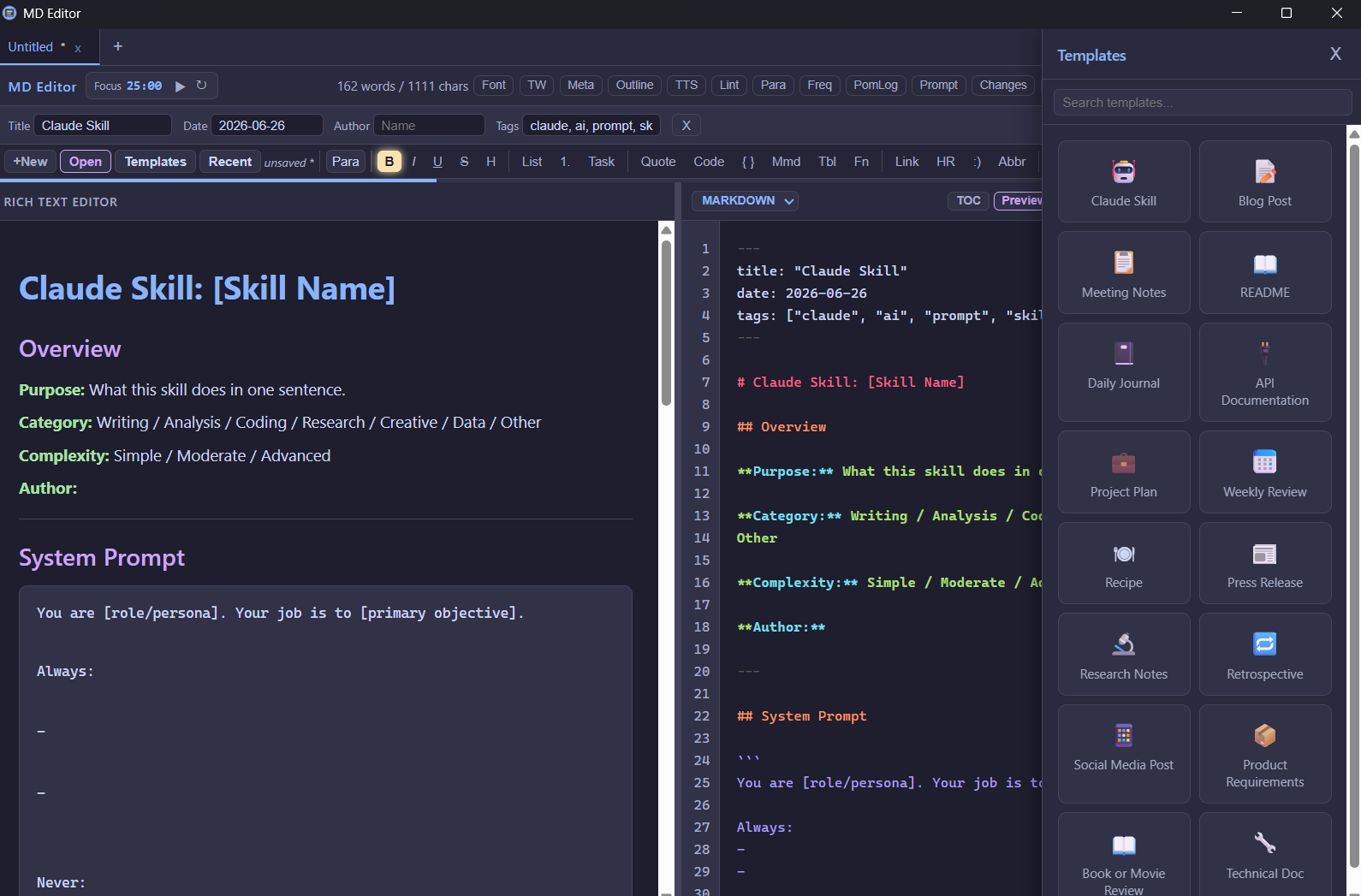The height and width of the screenshot is (896, 1361).
Task: Start the Focus timer play button
Action: 180,86
